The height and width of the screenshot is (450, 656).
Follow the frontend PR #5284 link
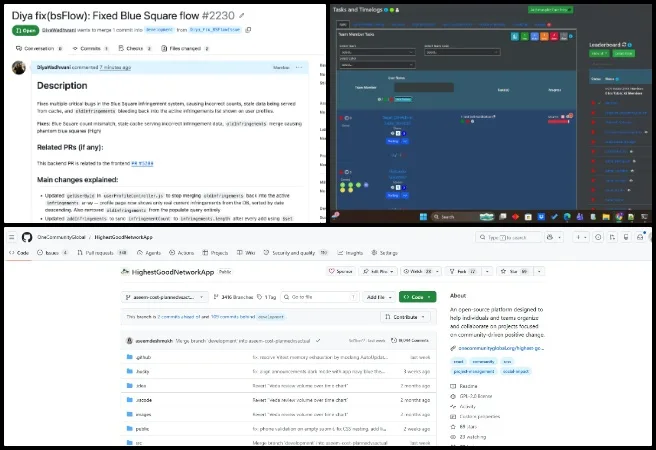click(x=142, y=164)
